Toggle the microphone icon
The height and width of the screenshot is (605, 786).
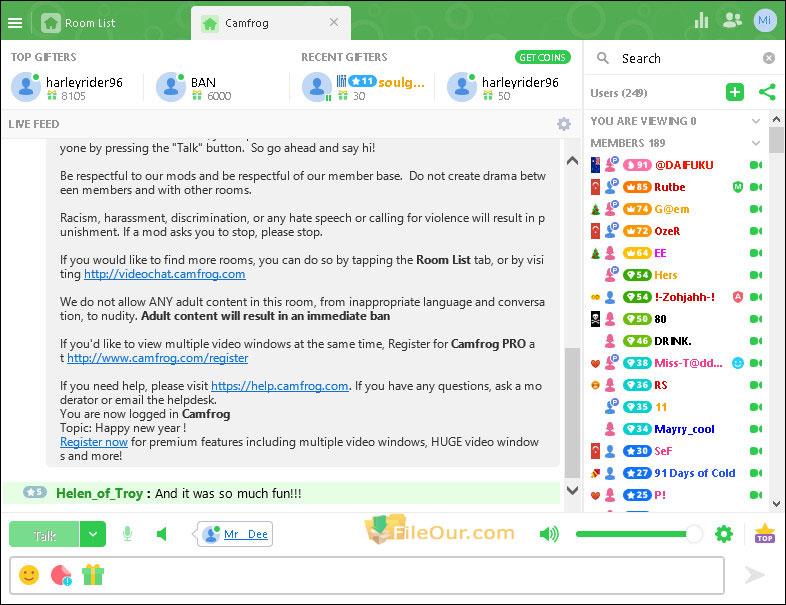pos(127,534)
